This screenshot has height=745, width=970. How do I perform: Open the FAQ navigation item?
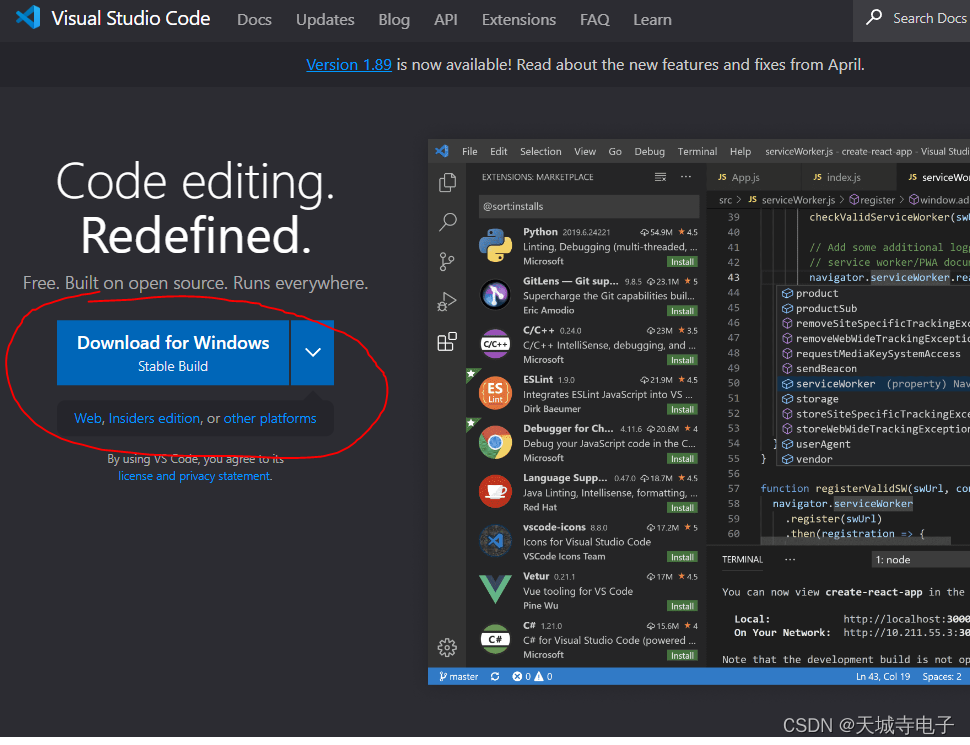(x=594, y=20)
